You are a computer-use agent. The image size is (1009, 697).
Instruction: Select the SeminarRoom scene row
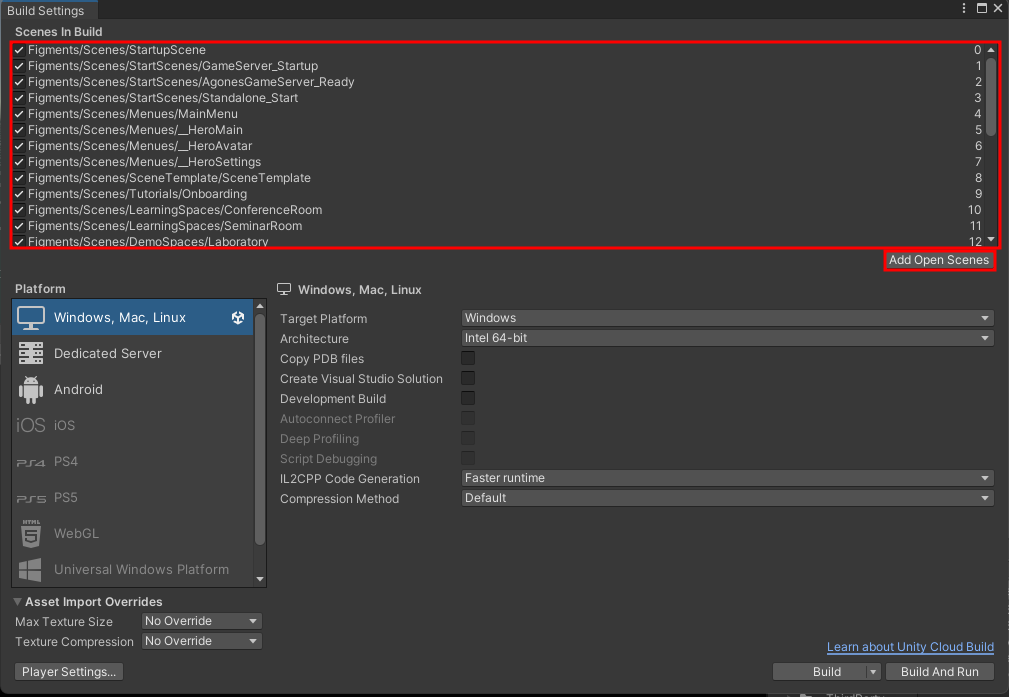tap(498, 226)
